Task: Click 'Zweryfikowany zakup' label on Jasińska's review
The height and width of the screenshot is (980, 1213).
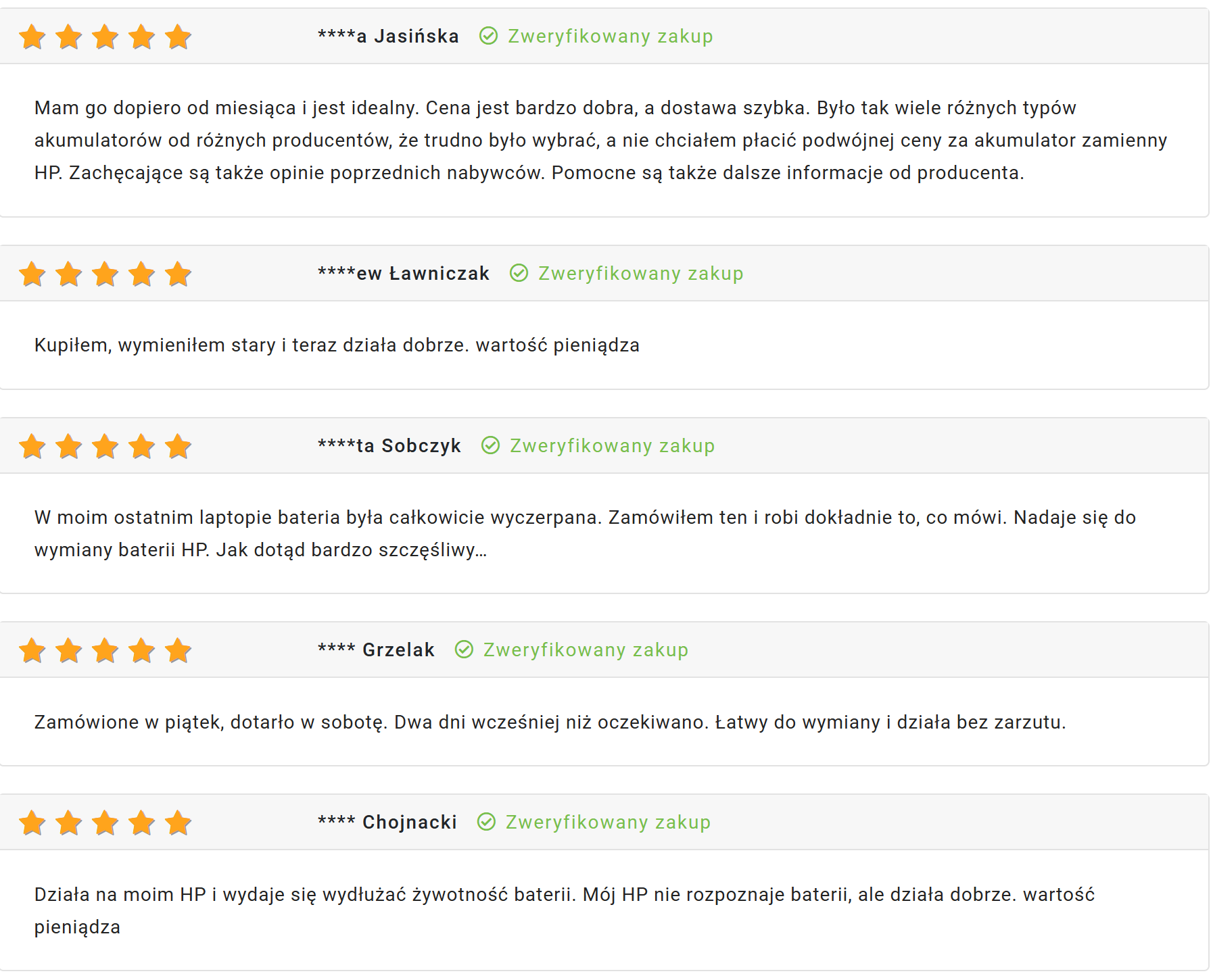Action: [x=611, y=36]
